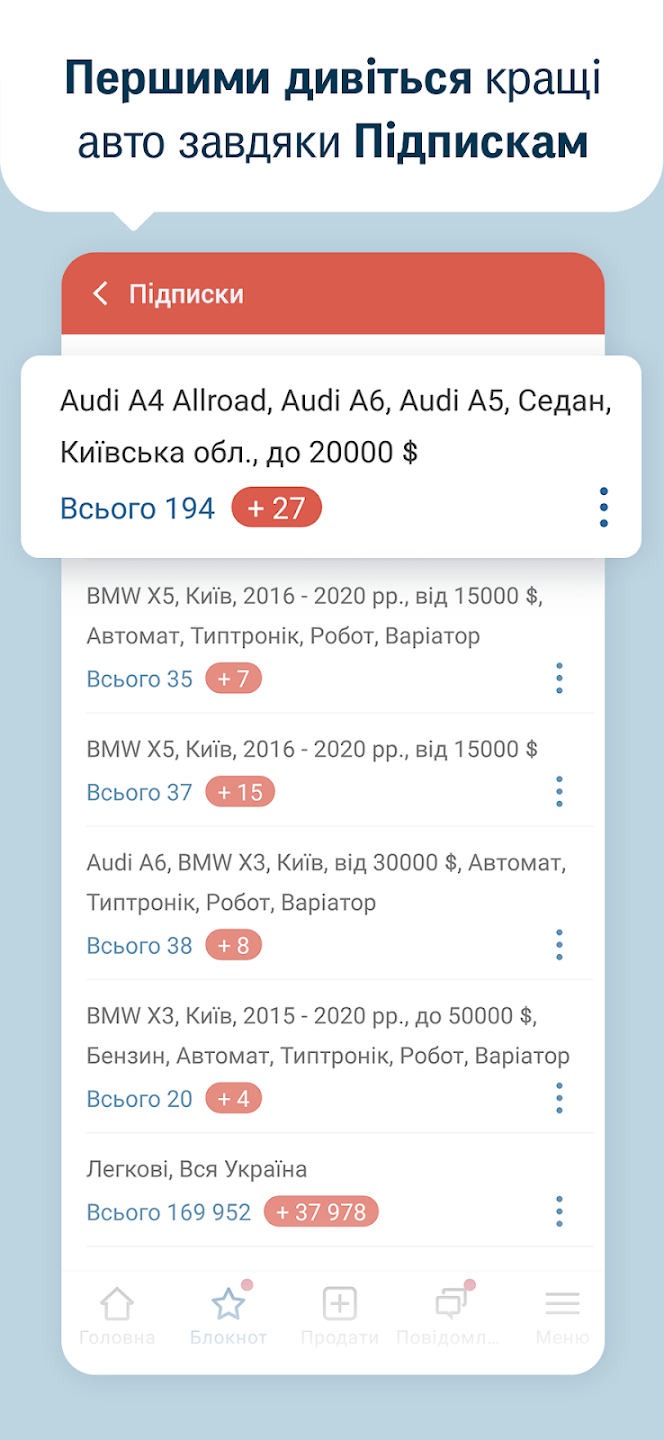This screenshot has width=664, height=1440.
Task: Open the three-dot menu beside Всього 35
Action: [559, 679]
